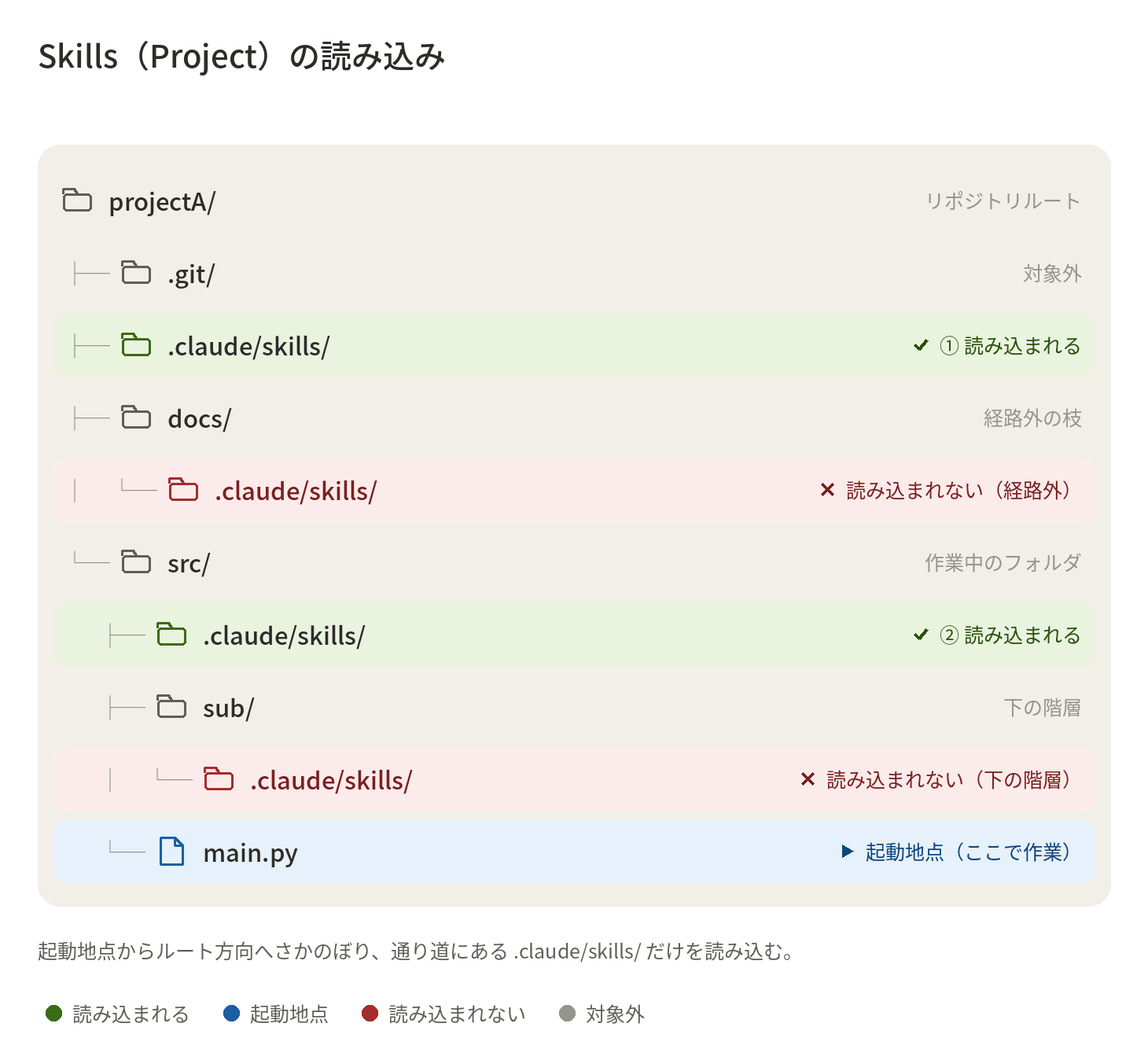1148x1060 pixels.
Task: Click the legend label 対象外
Action: point(615,1014)
